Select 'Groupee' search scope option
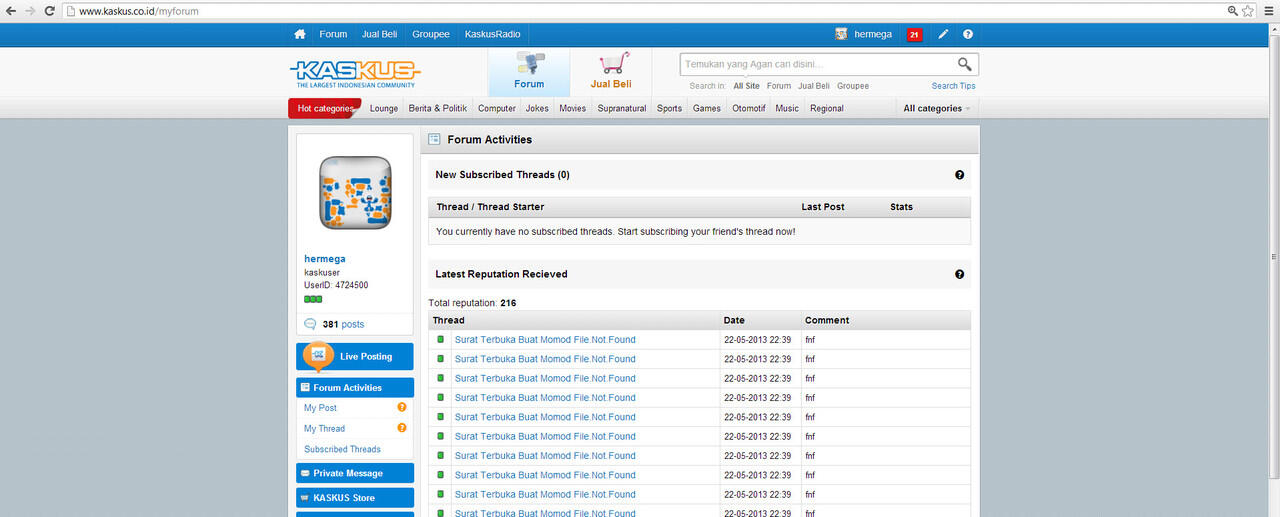This screenshot has height=517, width=1280. (852, 86)
